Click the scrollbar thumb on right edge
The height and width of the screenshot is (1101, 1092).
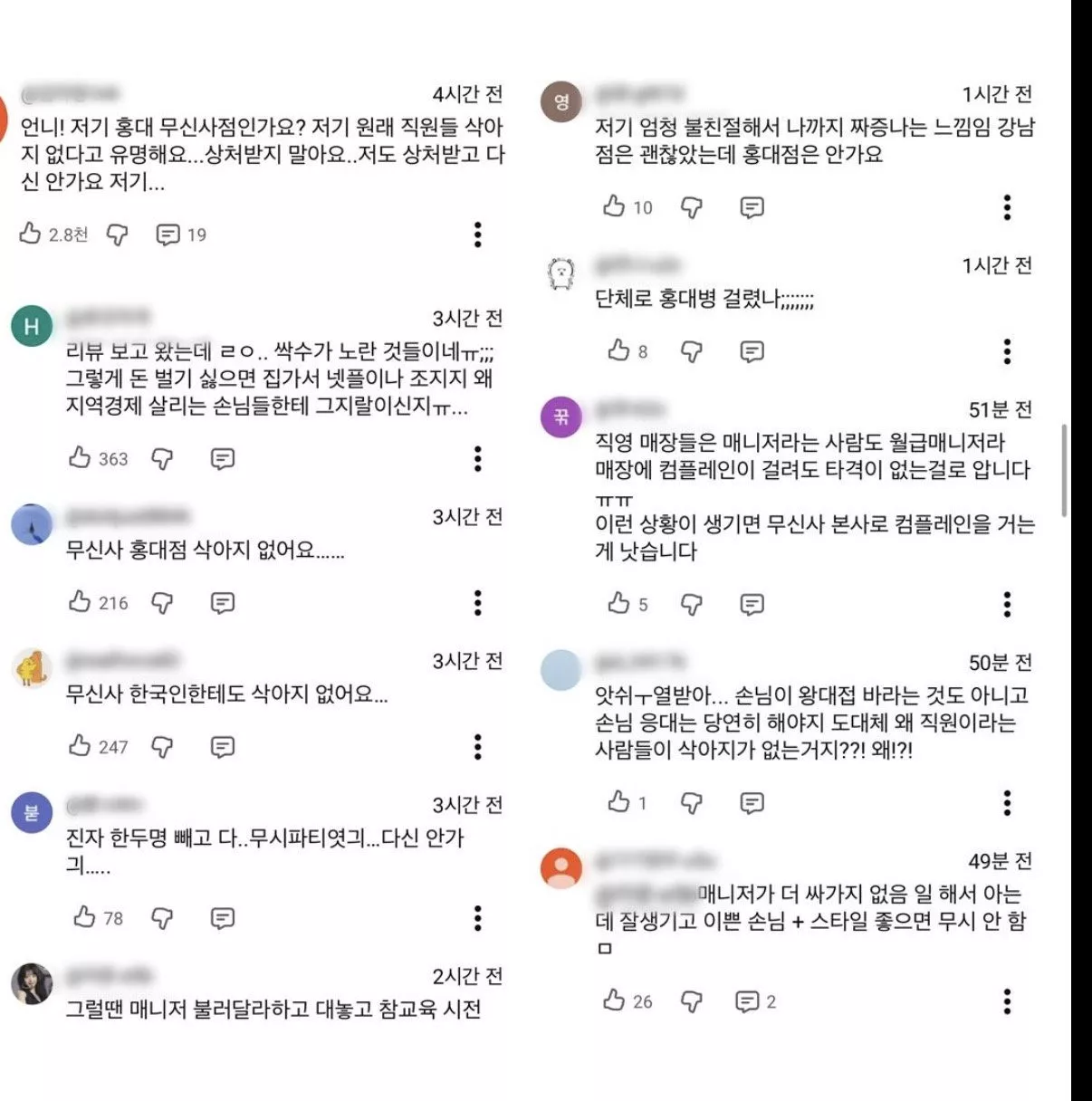pos(1065,470)
